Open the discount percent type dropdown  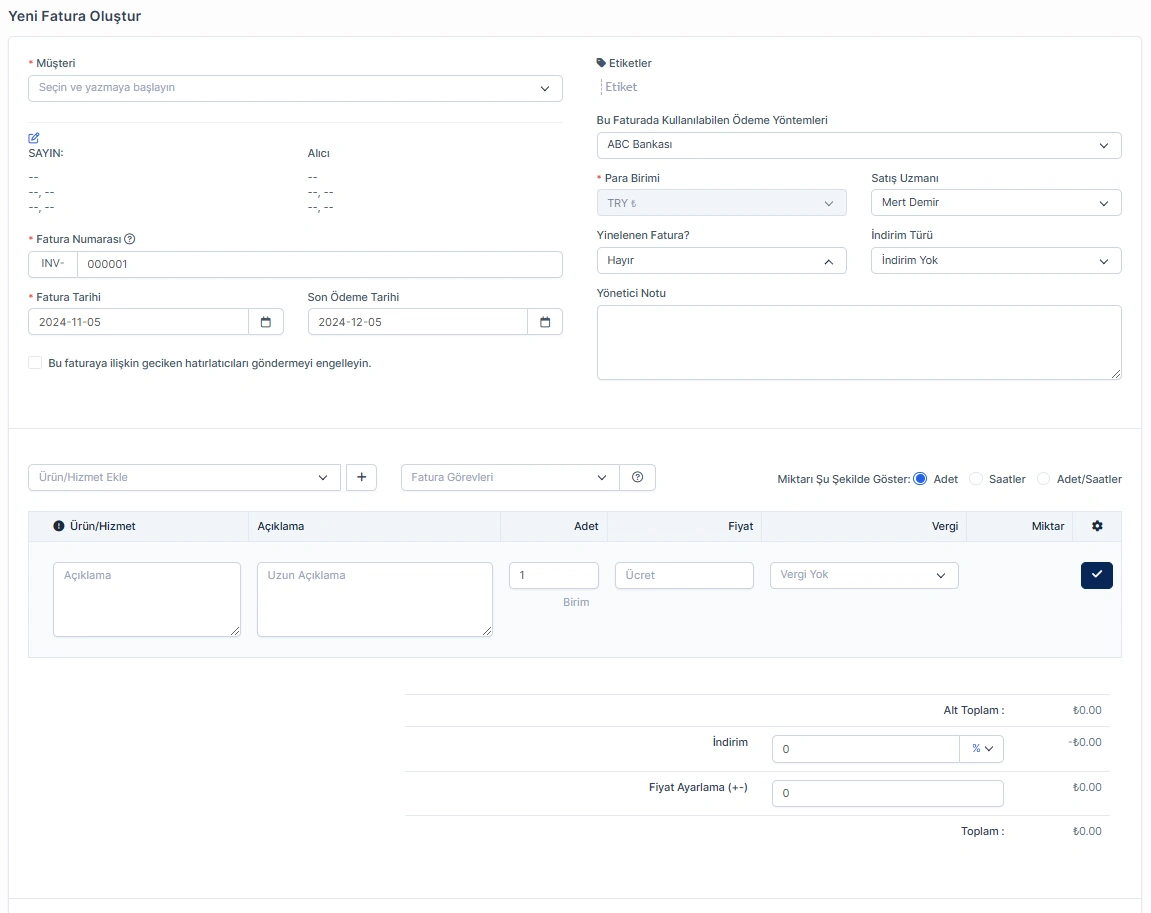point(981,749)
